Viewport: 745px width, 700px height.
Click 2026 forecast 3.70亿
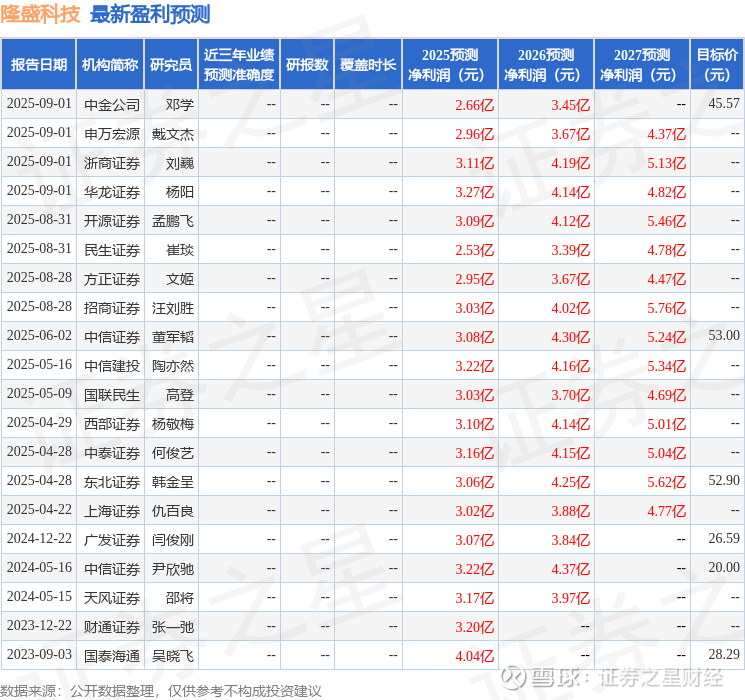point(571,395)
